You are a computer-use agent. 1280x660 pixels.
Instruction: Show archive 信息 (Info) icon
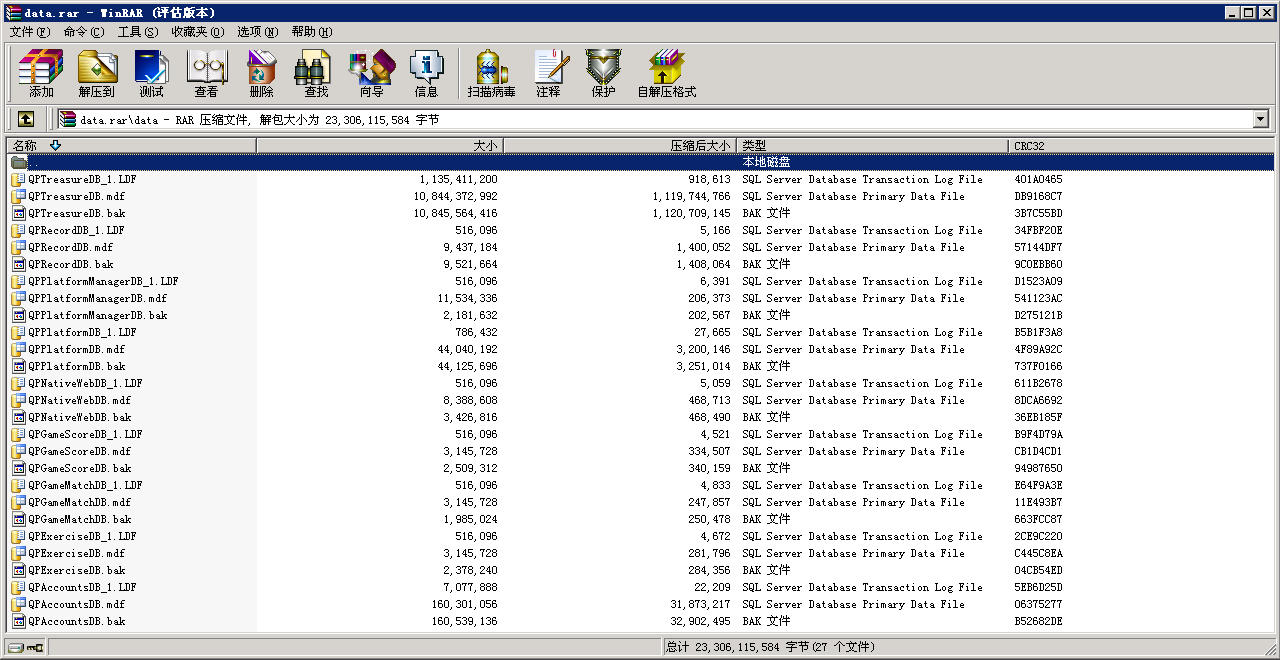click(426, 74)
